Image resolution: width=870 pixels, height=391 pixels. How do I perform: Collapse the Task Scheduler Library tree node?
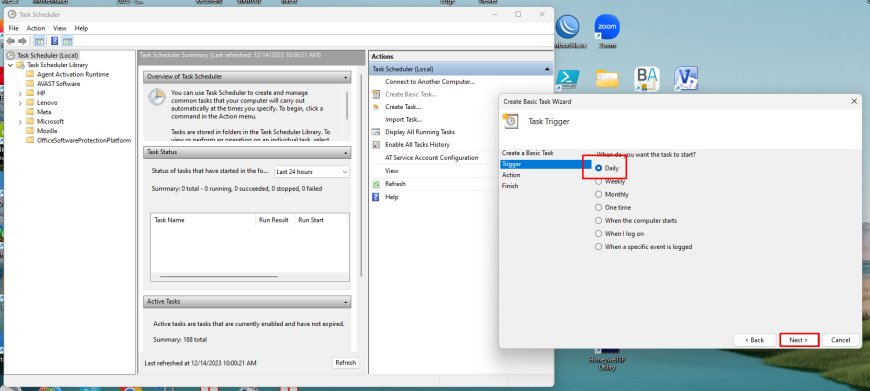[x=11, y=65]
